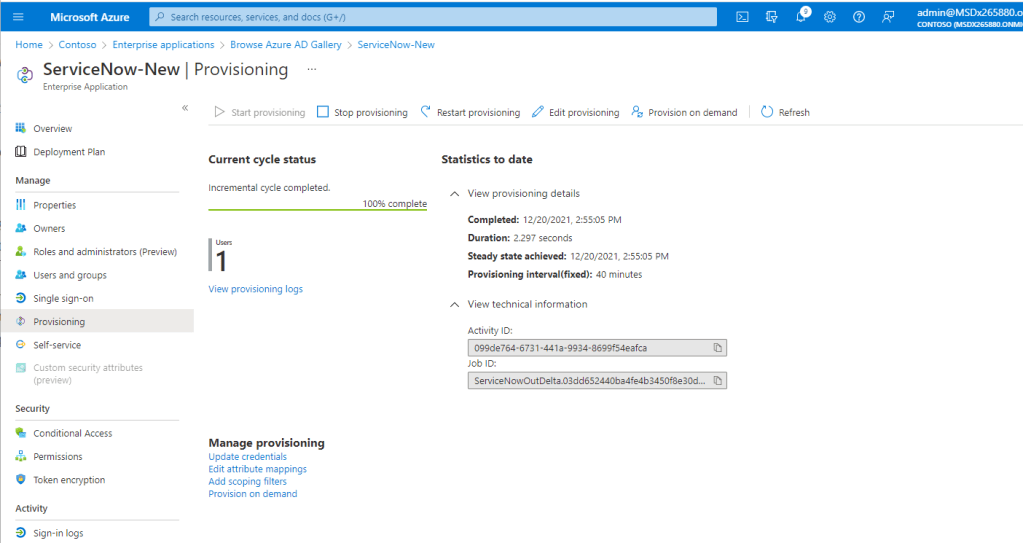The height and width of the screenshot is (543, 1023).
Task: Select Conditional Access in sidebar
Action: [72, 434]
